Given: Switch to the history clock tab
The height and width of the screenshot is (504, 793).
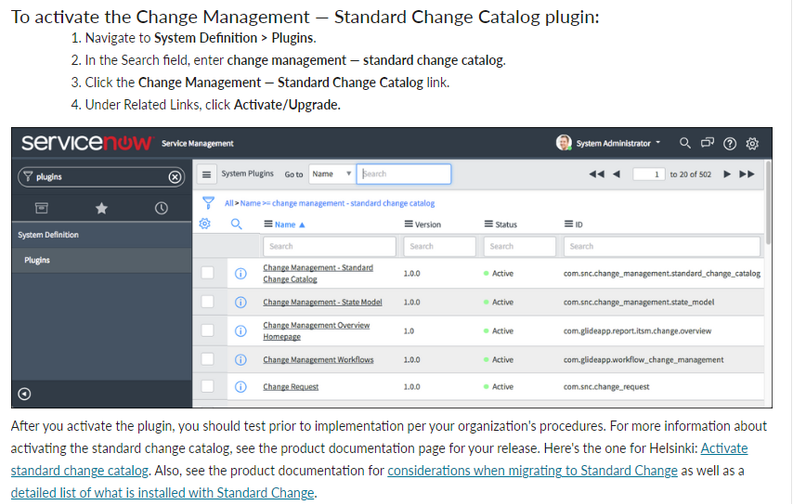Looking at the screenshot, I should (x=161, y=208).
